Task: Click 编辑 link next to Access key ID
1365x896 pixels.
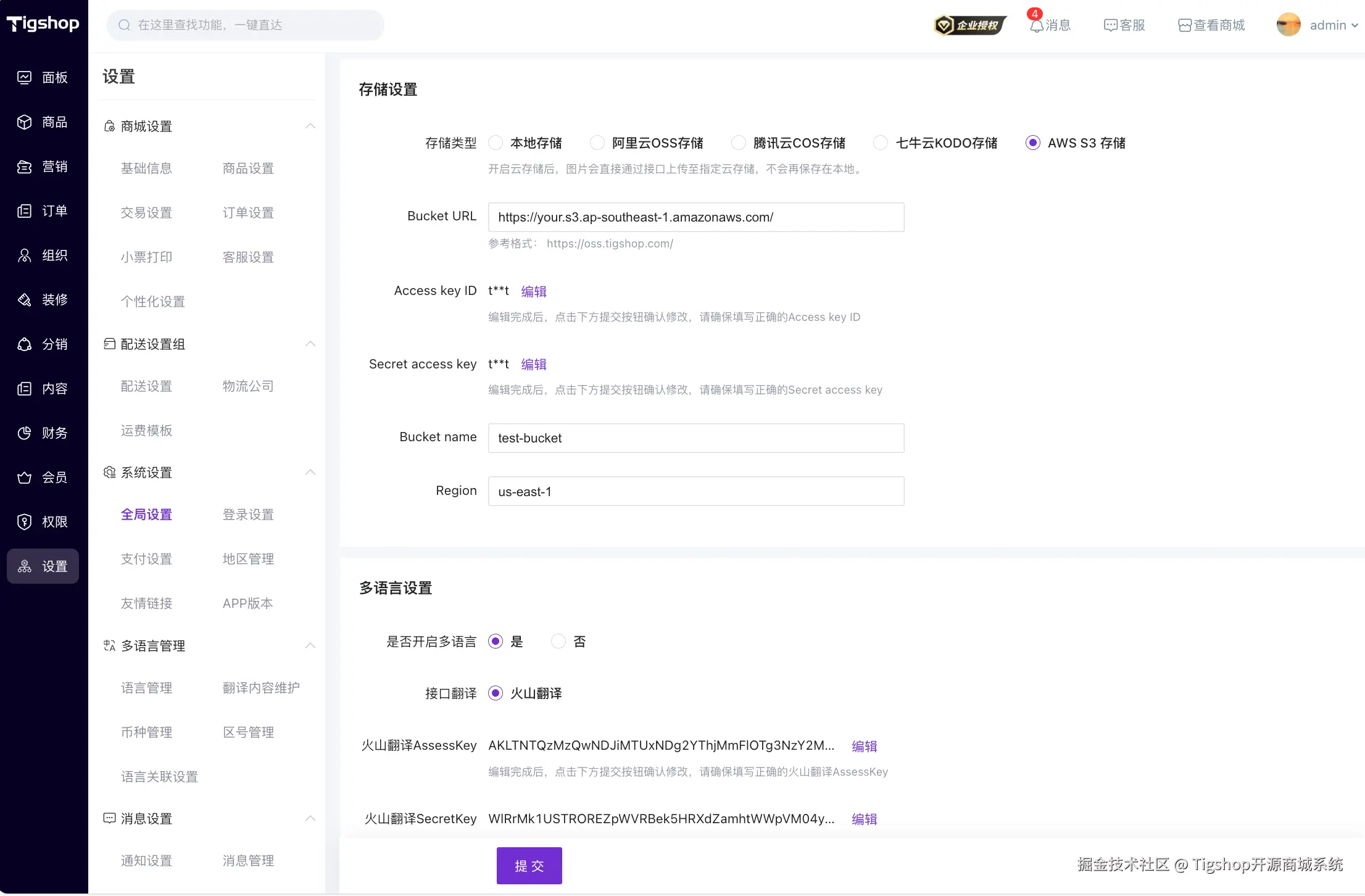Action: pyautogui.click(x=534, y=291)
